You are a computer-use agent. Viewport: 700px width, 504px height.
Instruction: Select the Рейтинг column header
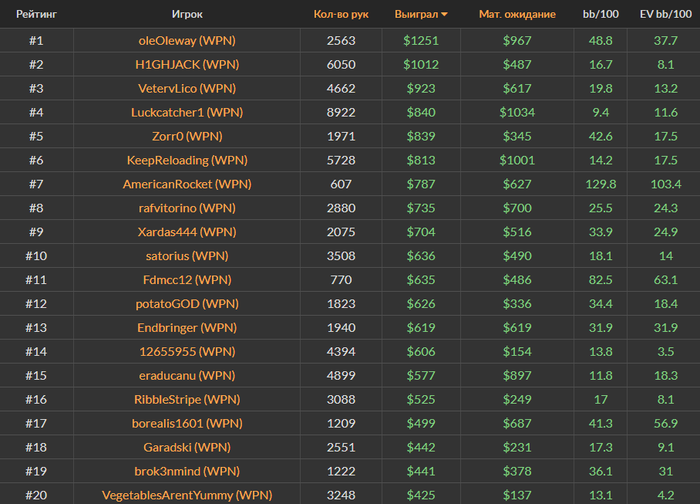pos(37,14)
